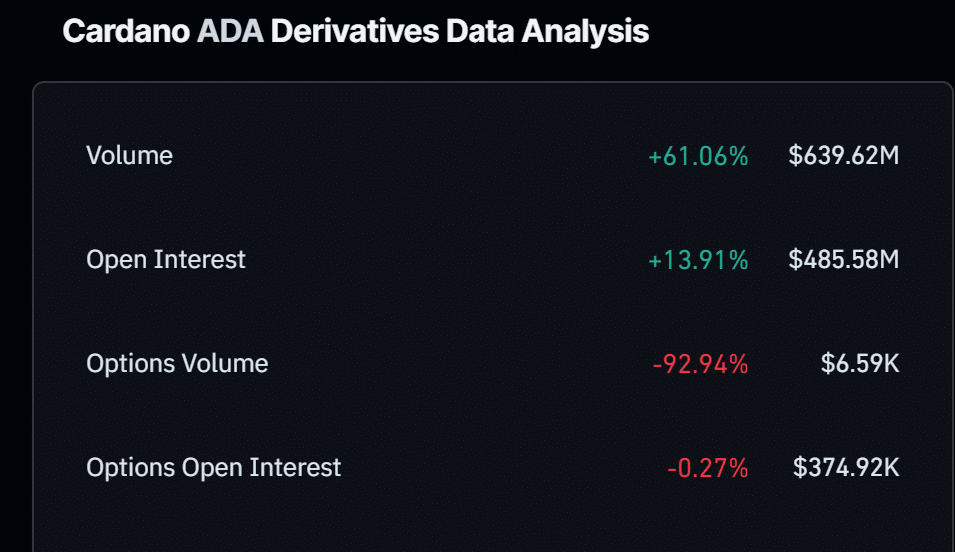Screen dimensions: 955x552
Task: Click the +61.06% volume change value
Action: [x=698, y=156]
